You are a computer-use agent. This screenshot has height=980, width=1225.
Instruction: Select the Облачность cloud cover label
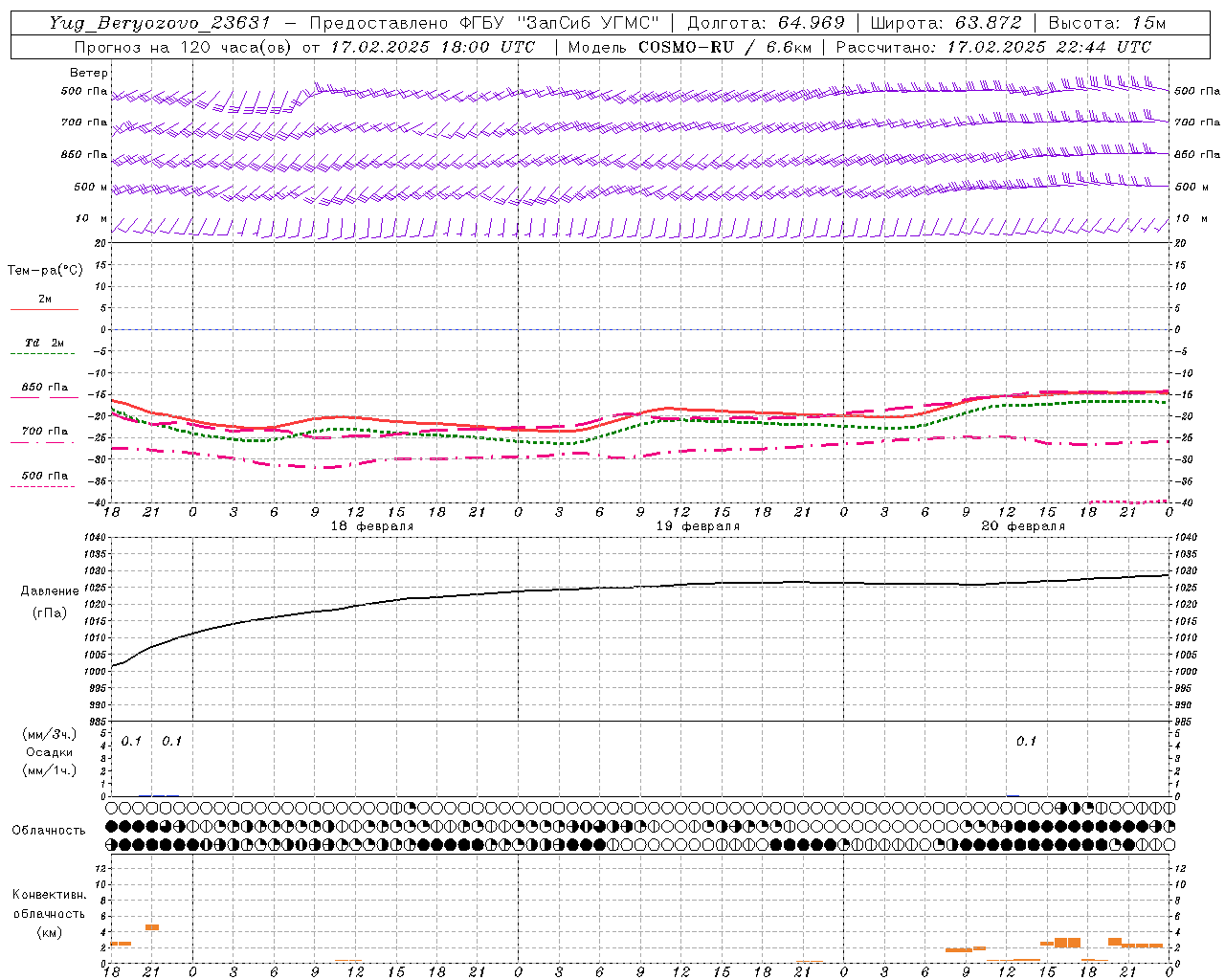click(49, 831)
